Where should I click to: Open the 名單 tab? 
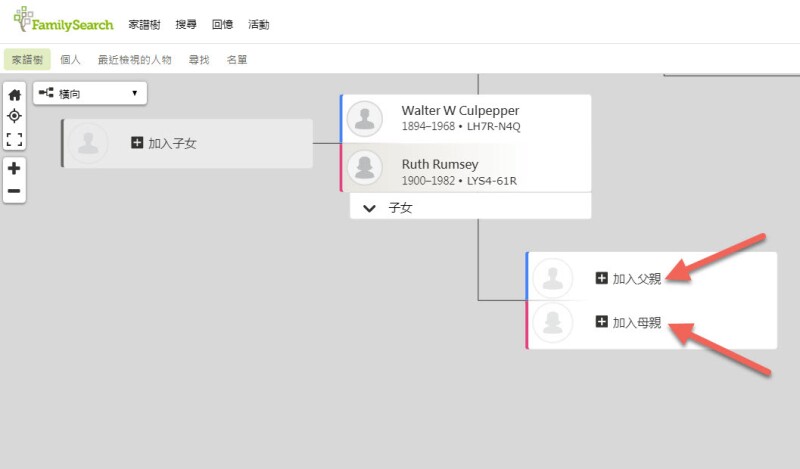237,60
